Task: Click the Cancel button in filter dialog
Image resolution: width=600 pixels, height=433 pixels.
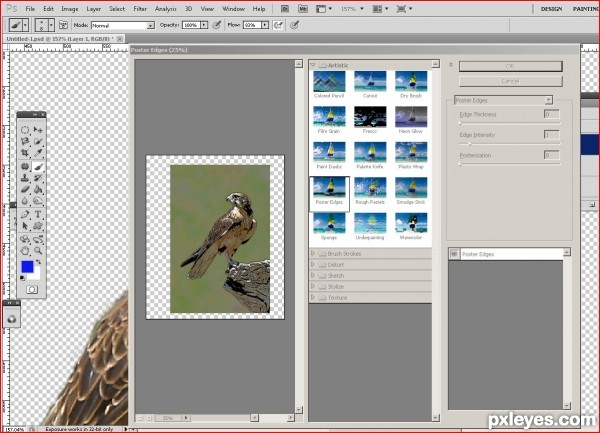Action: 510,81
